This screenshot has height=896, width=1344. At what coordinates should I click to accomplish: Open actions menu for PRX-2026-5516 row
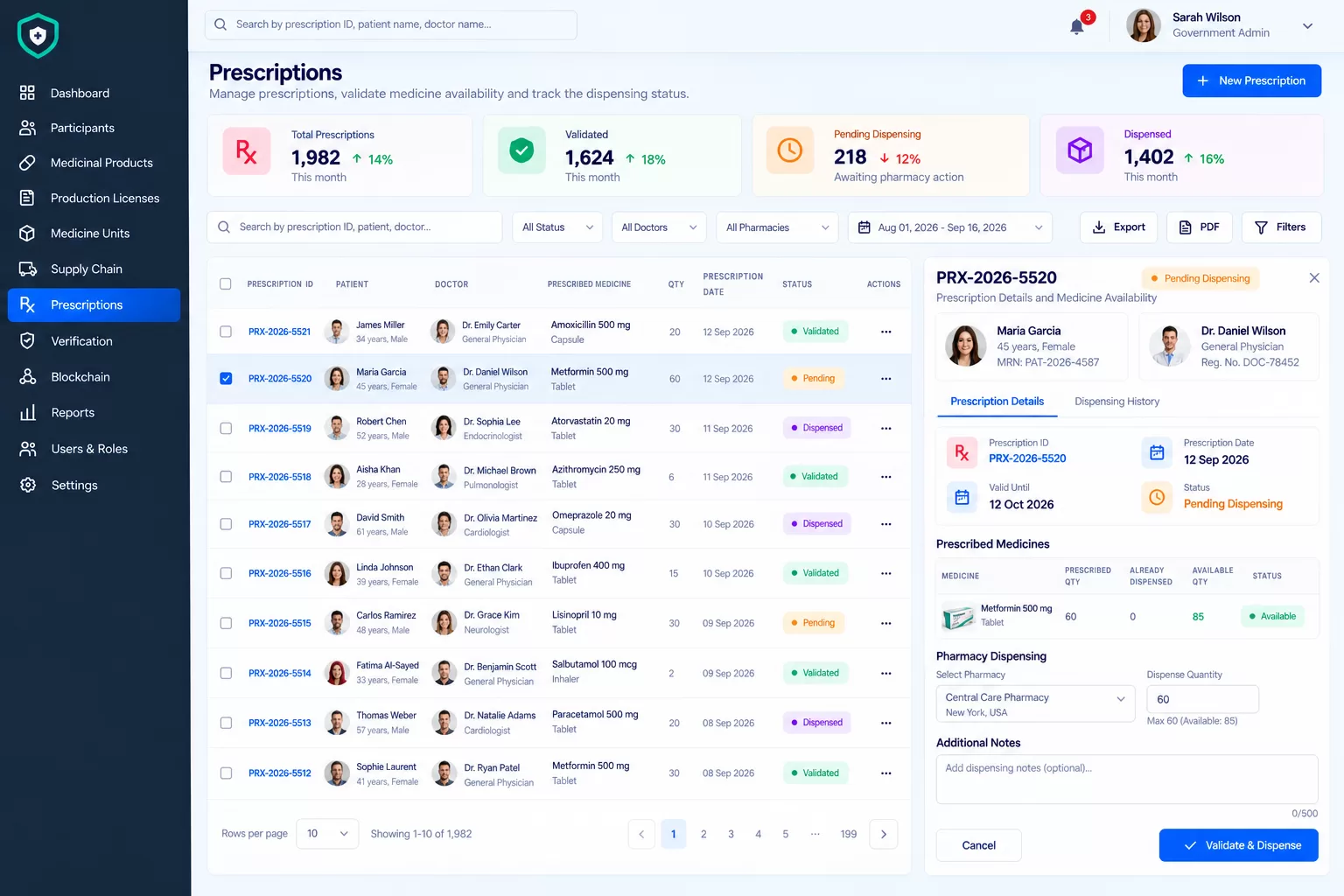click(885, 573)
